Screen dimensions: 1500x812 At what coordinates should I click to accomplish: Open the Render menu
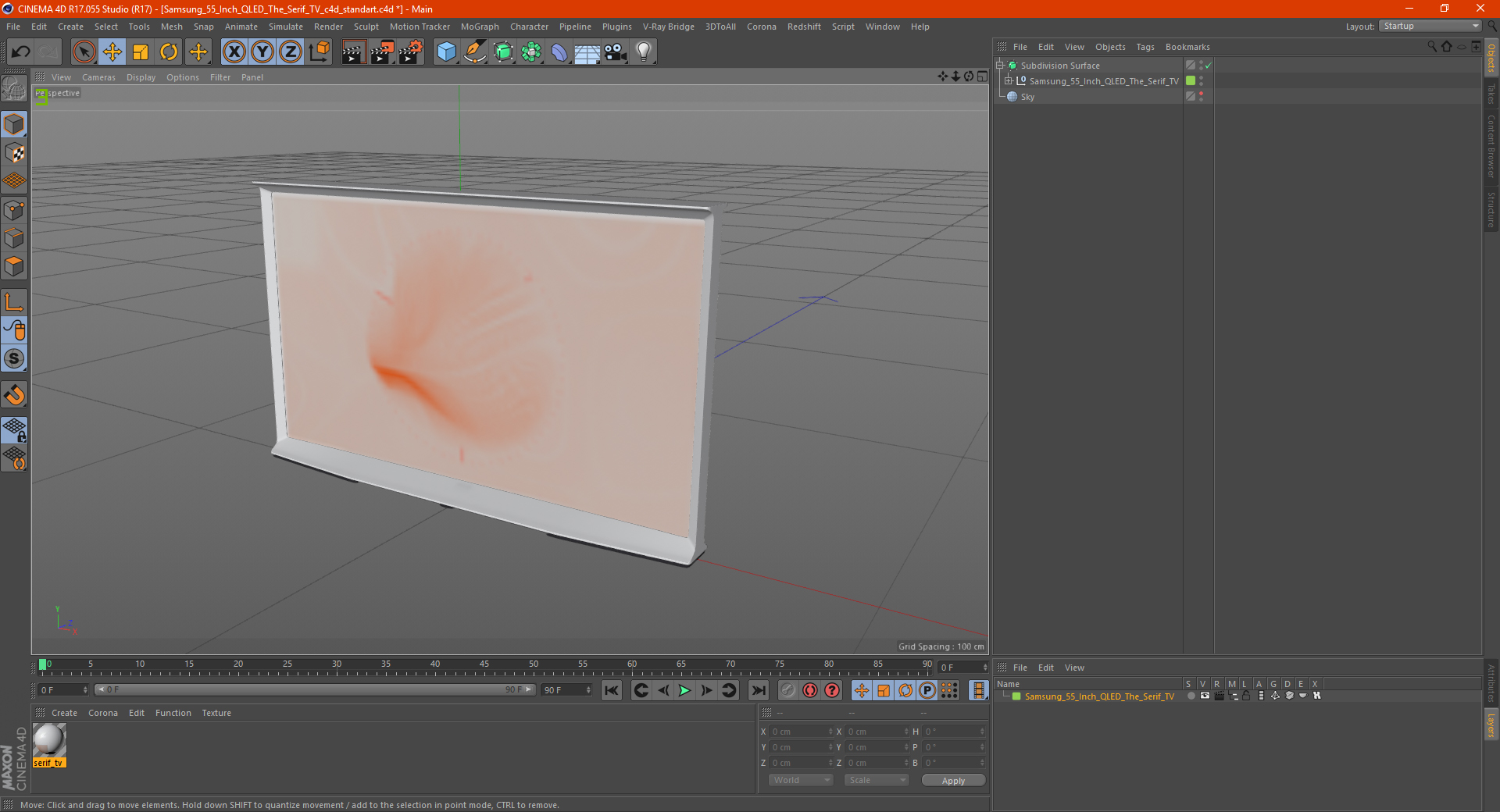tap(328, 27)
